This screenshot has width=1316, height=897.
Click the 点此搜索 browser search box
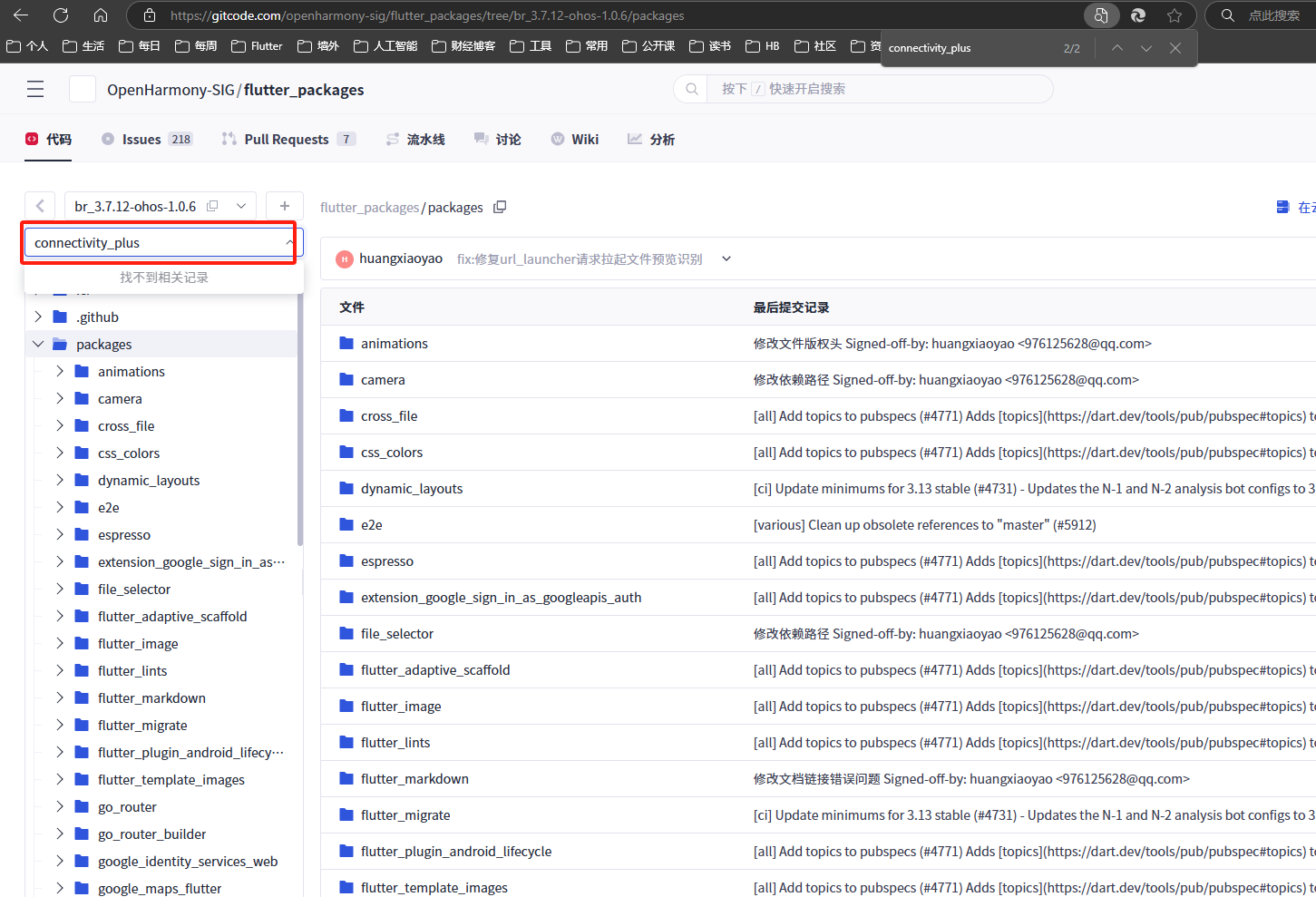click(1261, 15)
